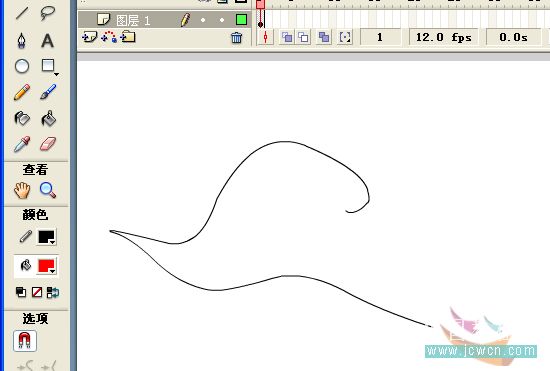
Task: Select the Line tool
Action: point(22,13)
